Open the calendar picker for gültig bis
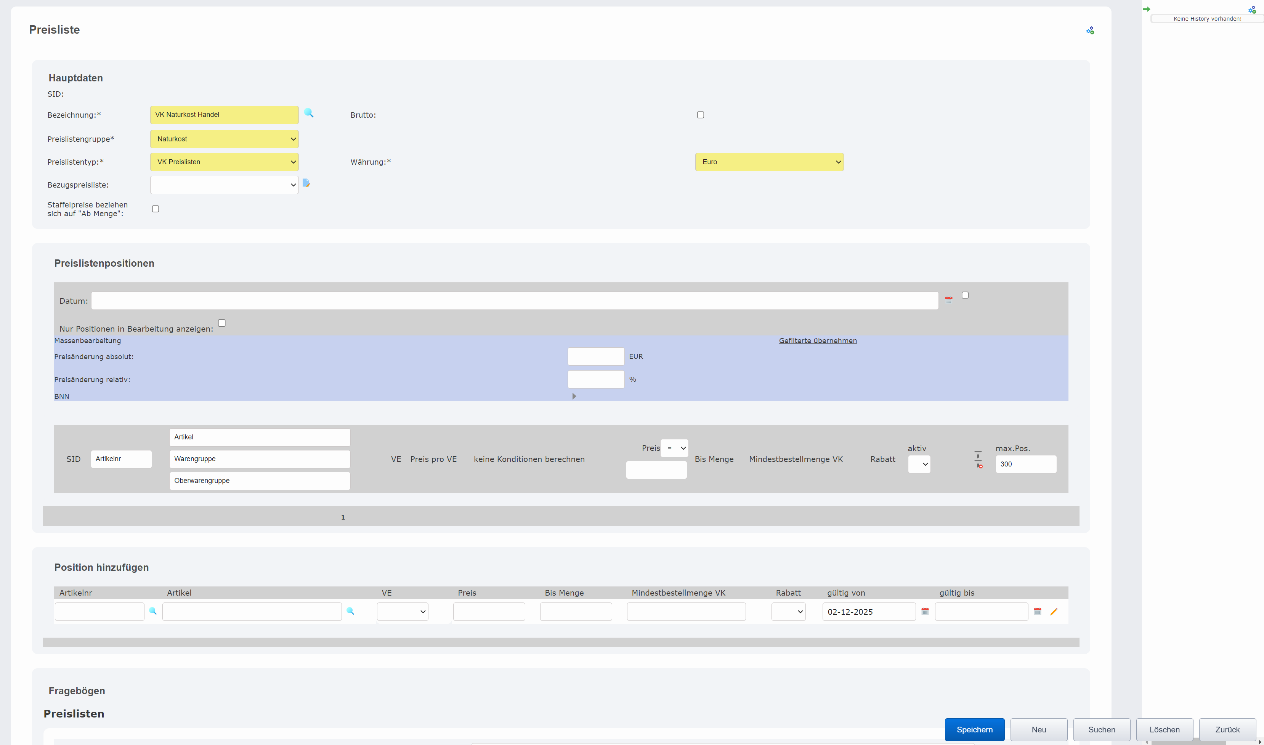1264x745 pixels. [x=1037, y=610]
